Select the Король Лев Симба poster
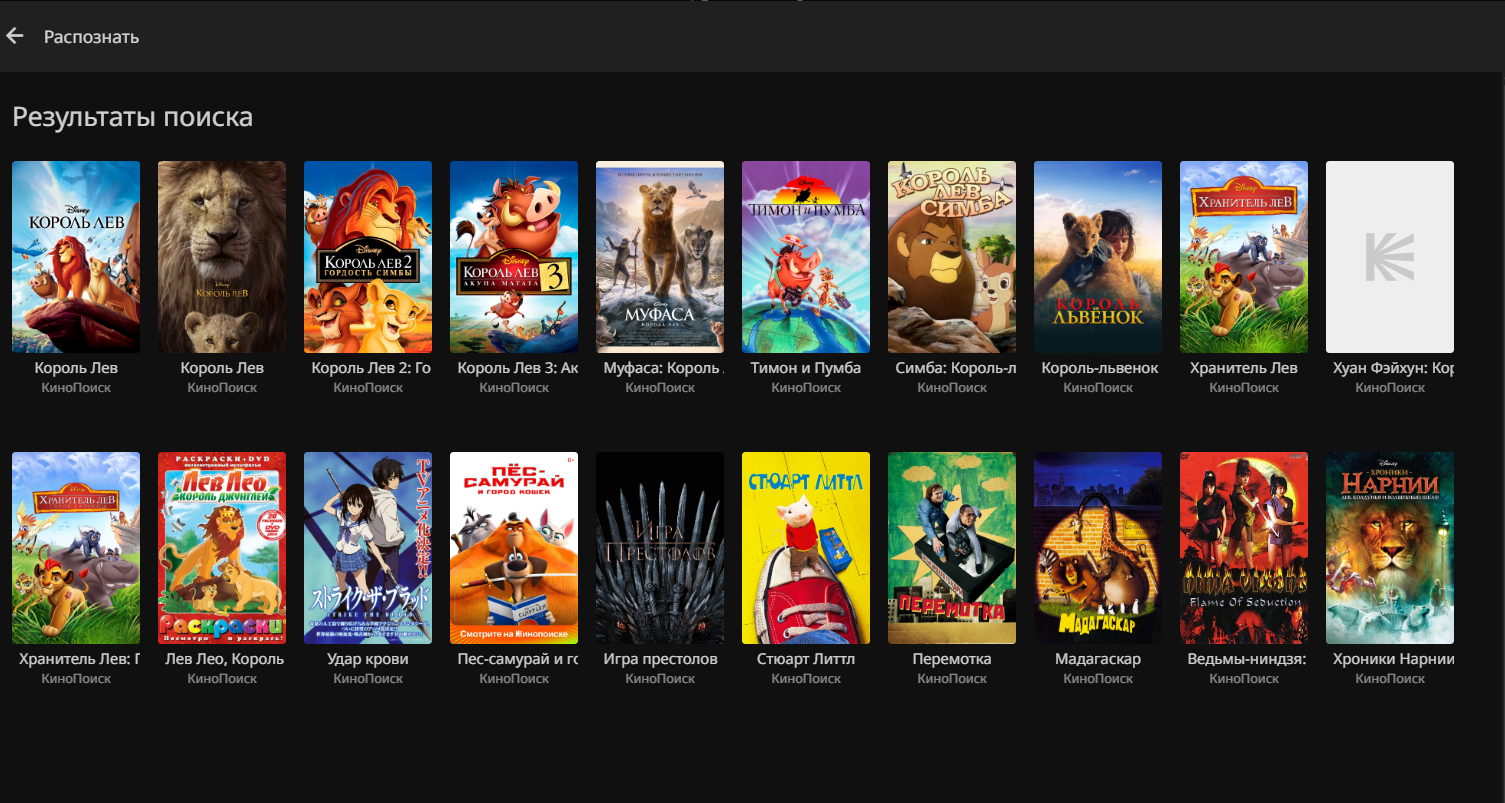 point(952,257)
